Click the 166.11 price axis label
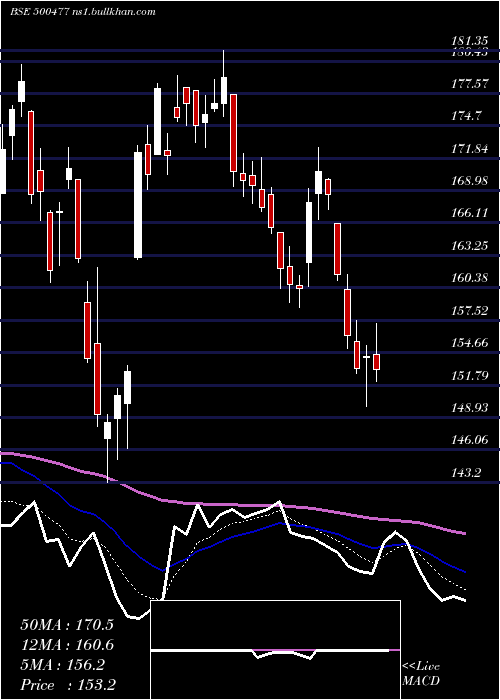 point(469,213)
